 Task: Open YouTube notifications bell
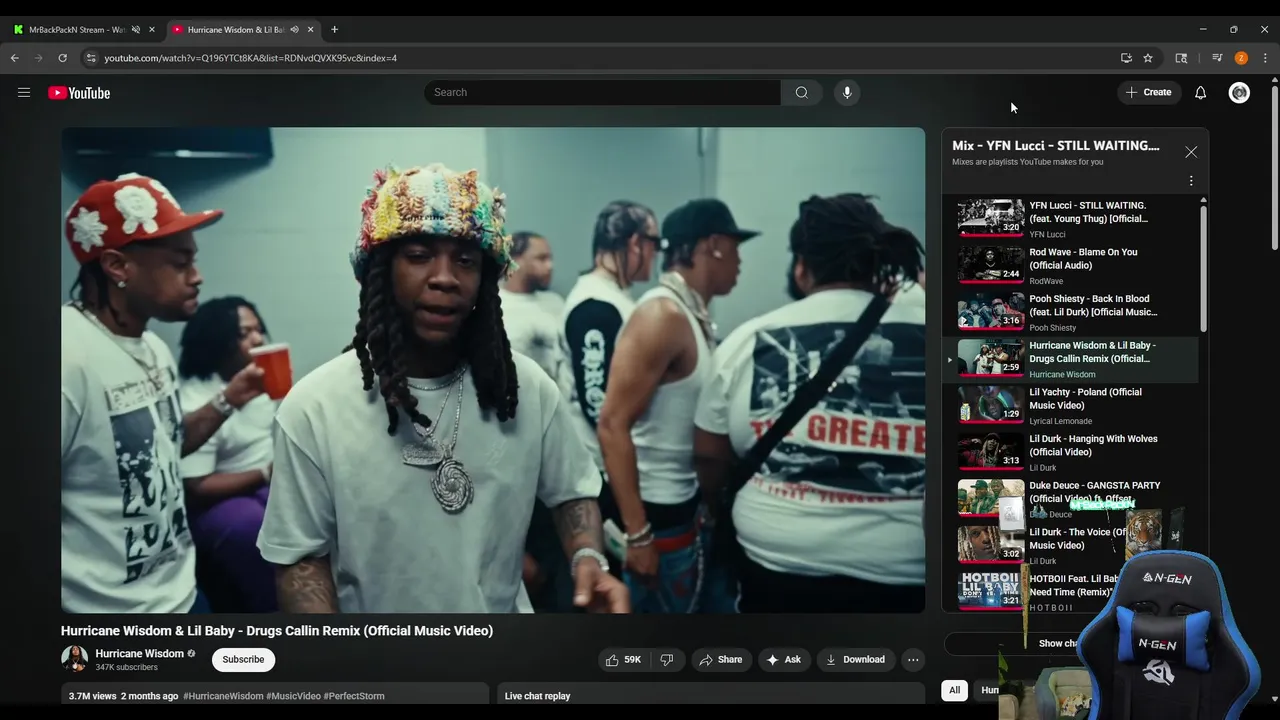tap(1200, 93)
